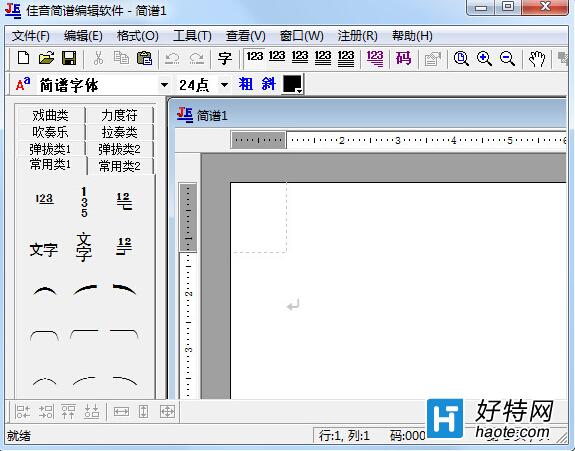Click the undo arrow icon
575x451 pixels.
[172, 58]
